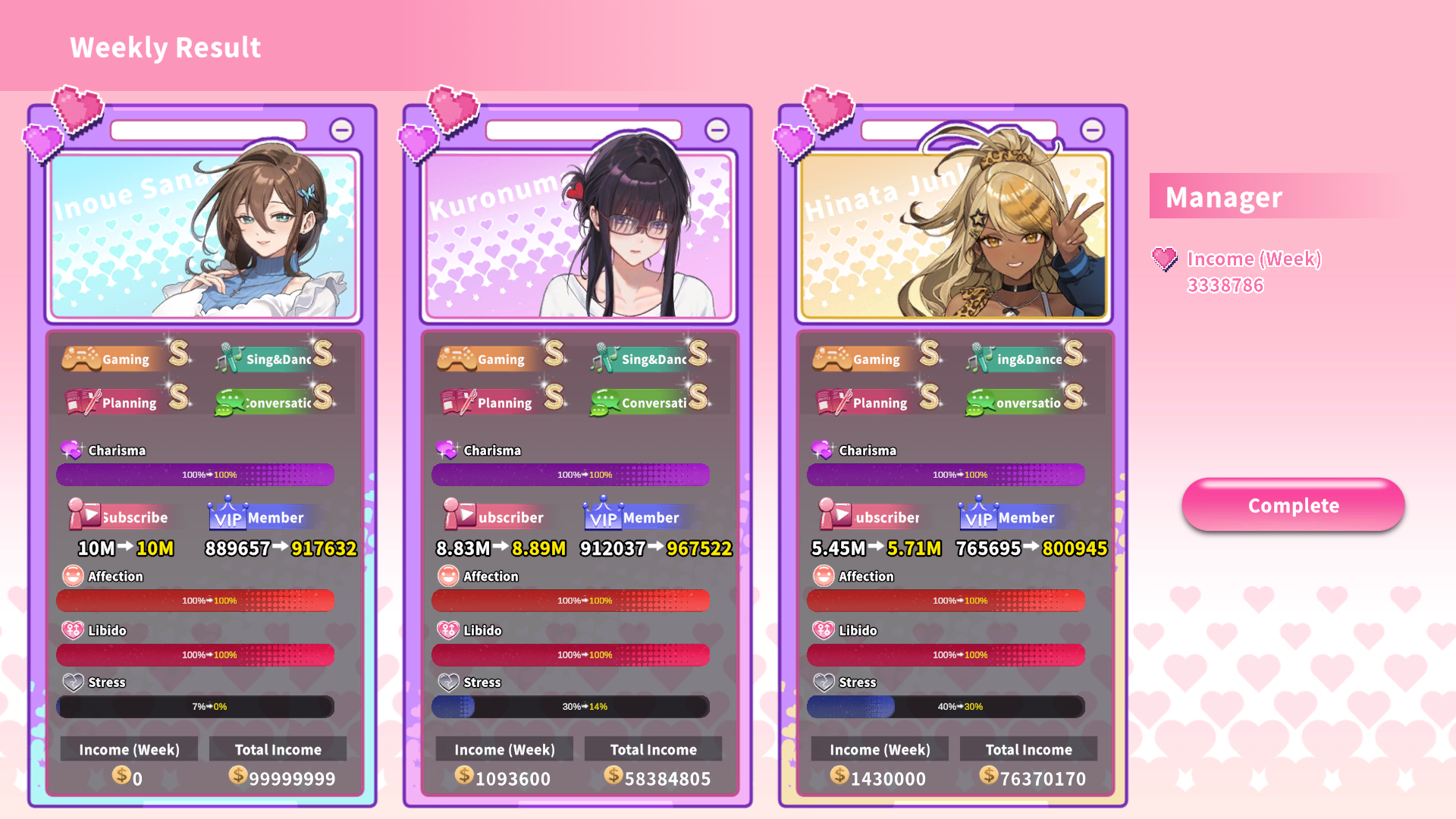Image resolution: width=1456 pixels, height=819 pixels.
Task: Click the Stress heart icon on Inoue's card
Action: 73,682
